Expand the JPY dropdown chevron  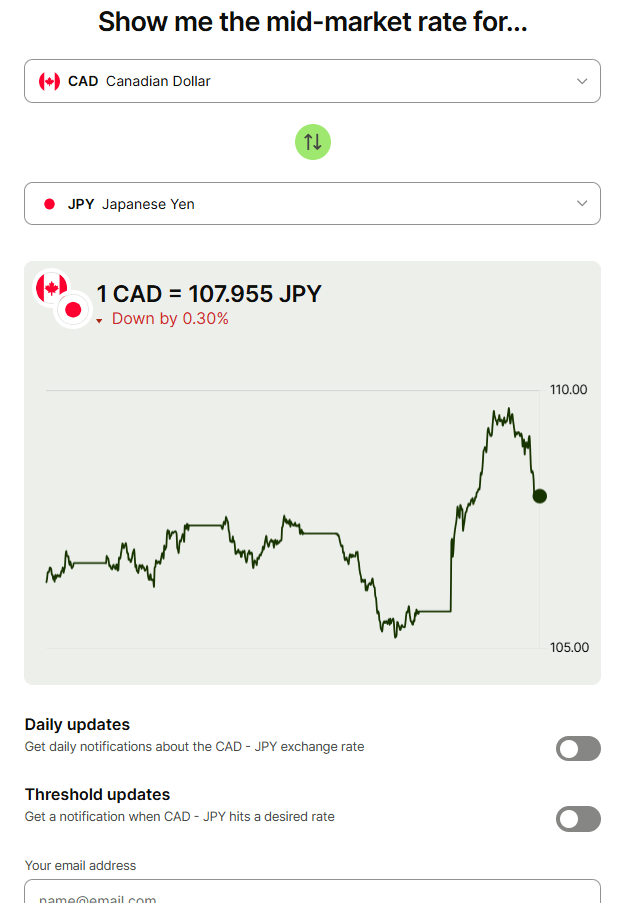(x=582, y=204)
